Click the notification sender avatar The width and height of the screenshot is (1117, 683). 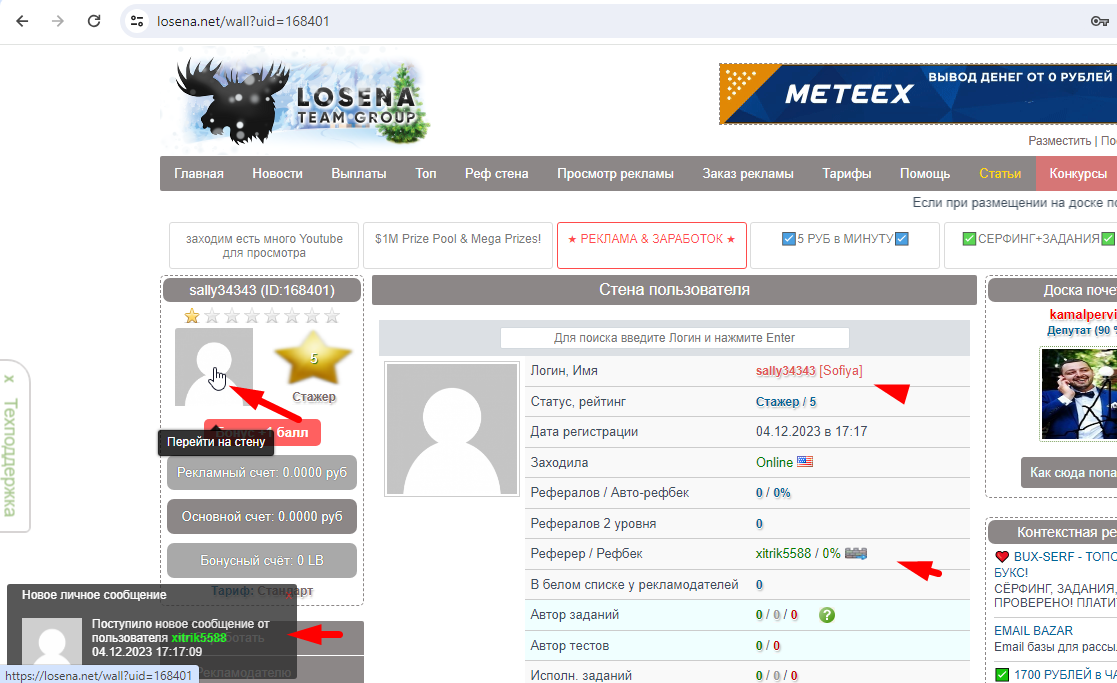[52, 642]
